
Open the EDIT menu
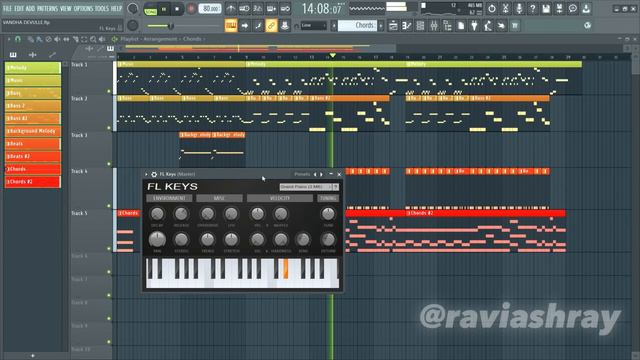(19, 8)
